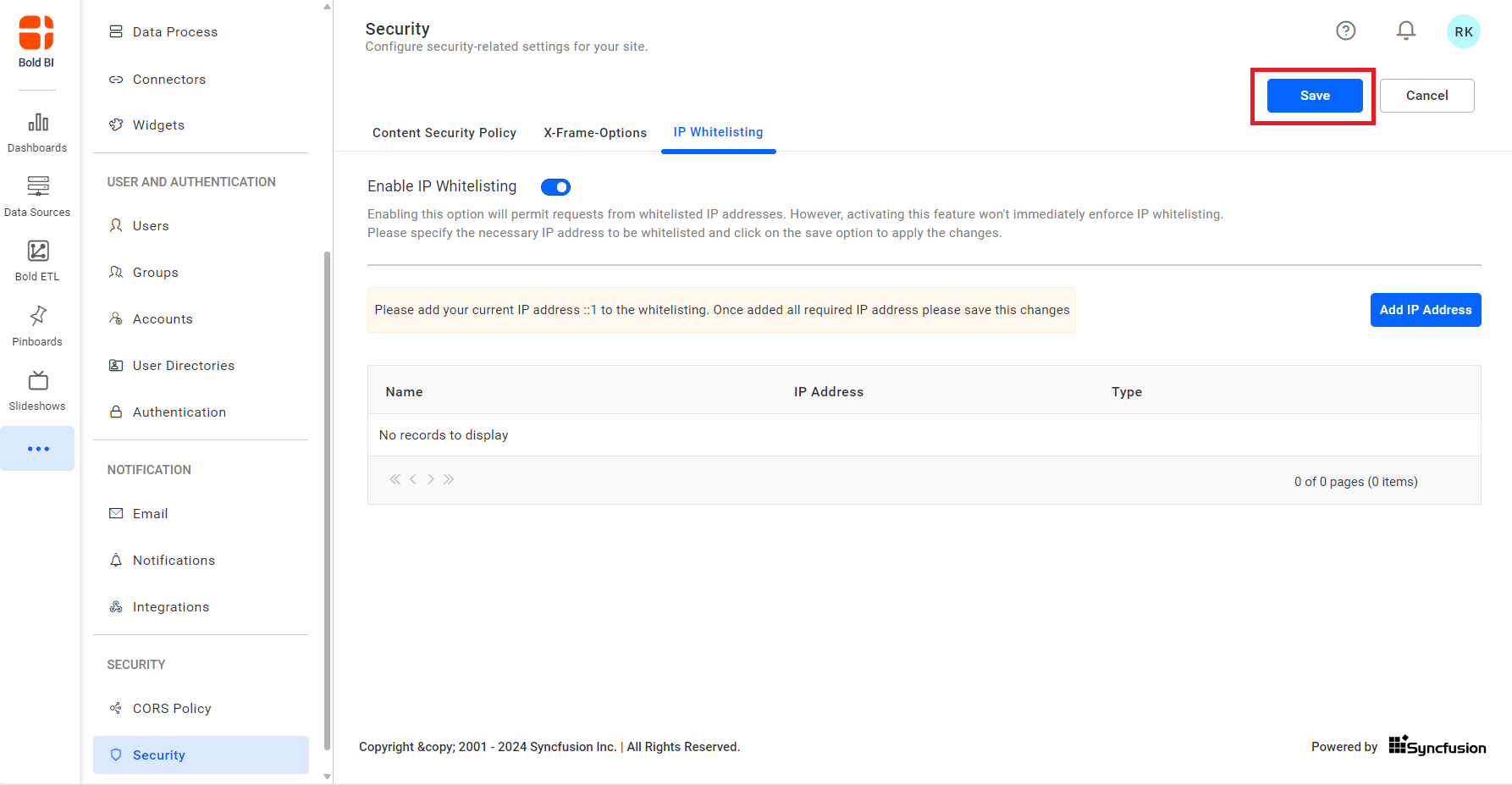Click the ellipsis more-options sidebar icon
1512x785 pixels.
[x=37, y=448]
